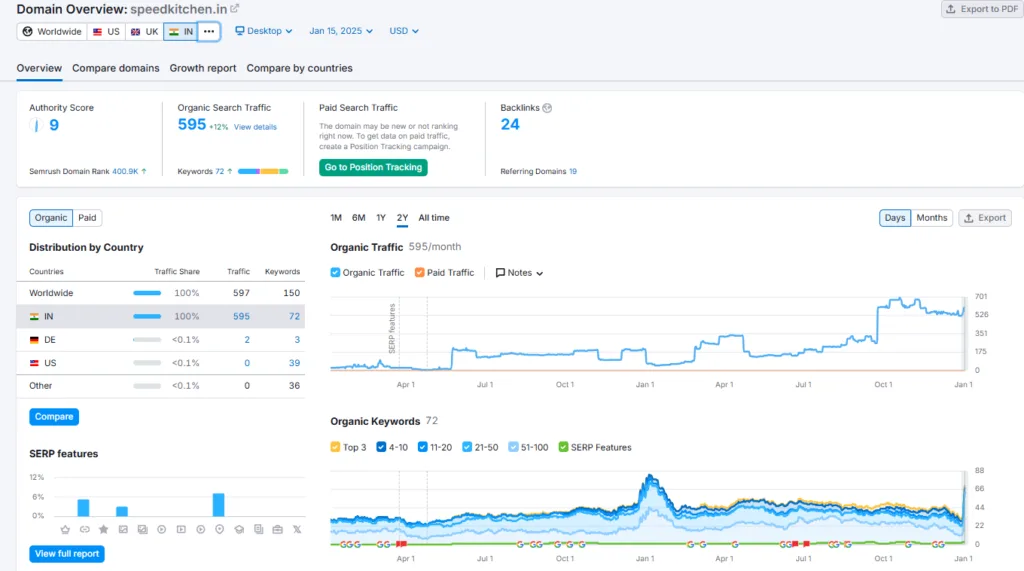
Task: Toggle the SERP Features checkbox
Action: click(563, 447)
